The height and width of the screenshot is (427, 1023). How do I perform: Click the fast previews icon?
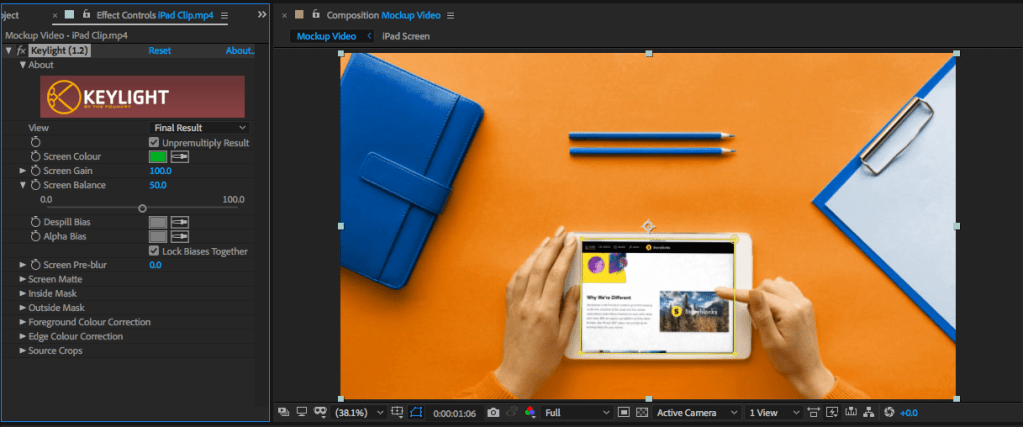[831, 412]
